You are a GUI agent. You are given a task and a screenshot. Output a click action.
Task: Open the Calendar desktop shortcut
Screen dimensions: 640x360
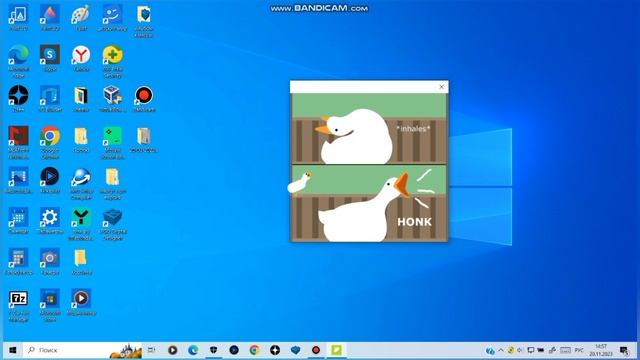coord(18,220)
